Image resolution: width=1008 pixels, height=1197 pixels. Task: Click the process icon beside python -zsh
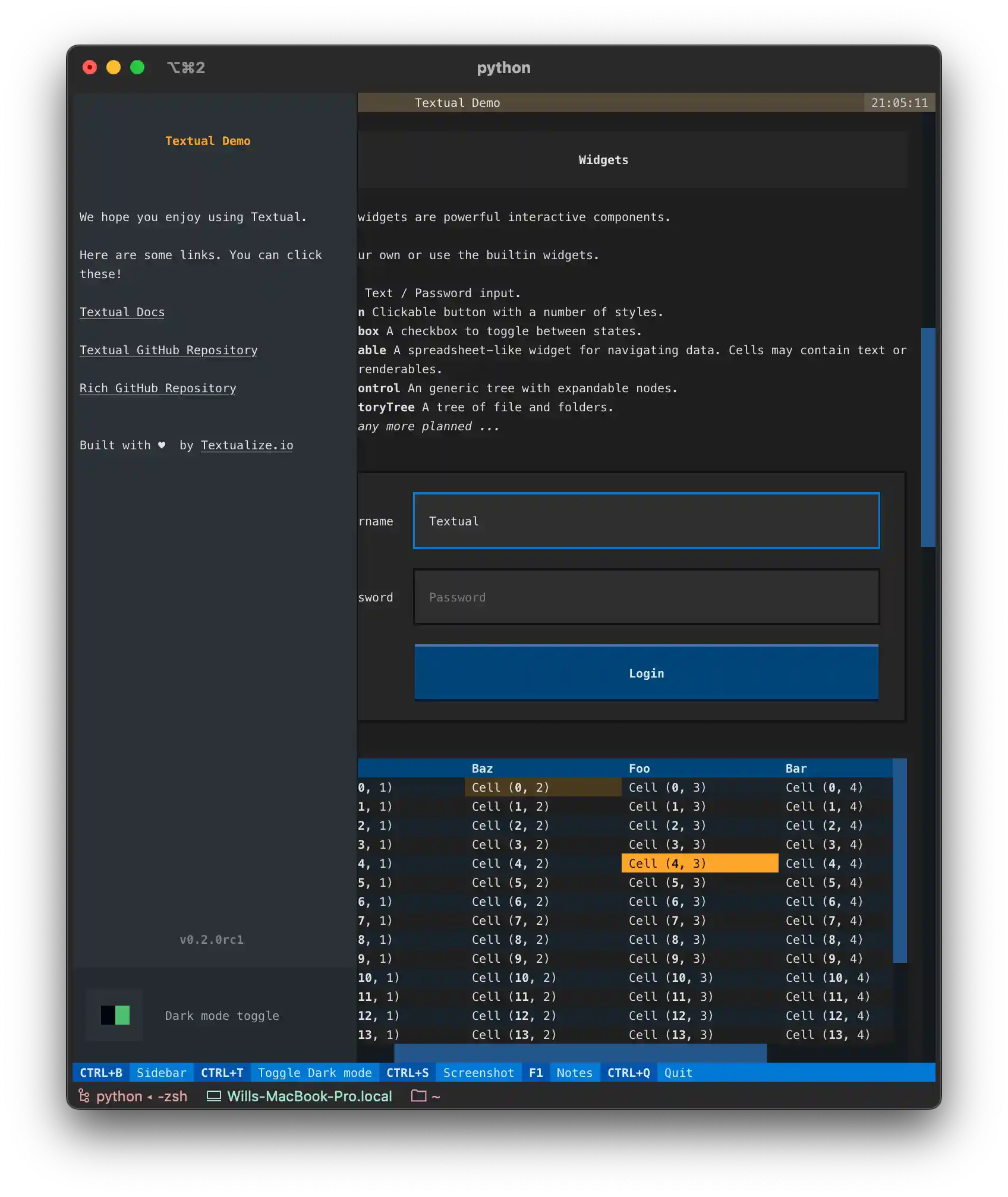point(84,1095)
